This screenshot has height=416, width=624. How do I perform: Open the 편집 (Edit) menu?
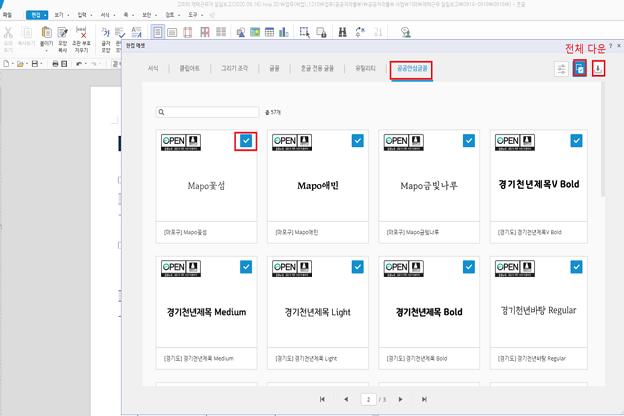pyautogui.click(x=37, y=15)
